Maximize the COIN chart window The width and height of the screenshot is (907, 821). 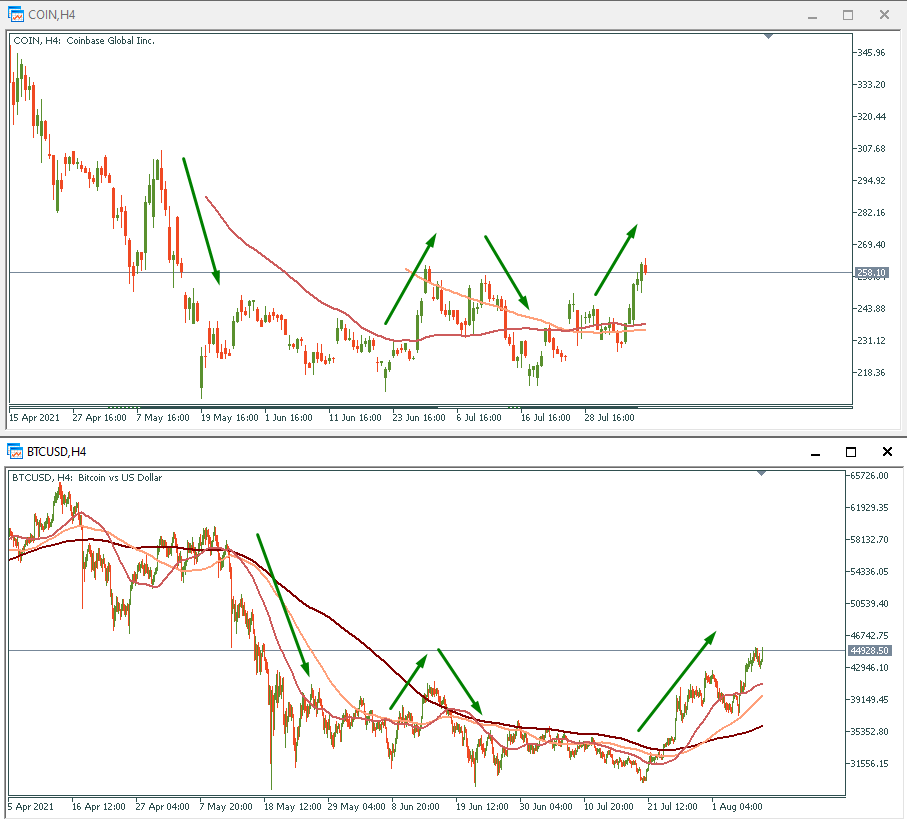(848, 15)
